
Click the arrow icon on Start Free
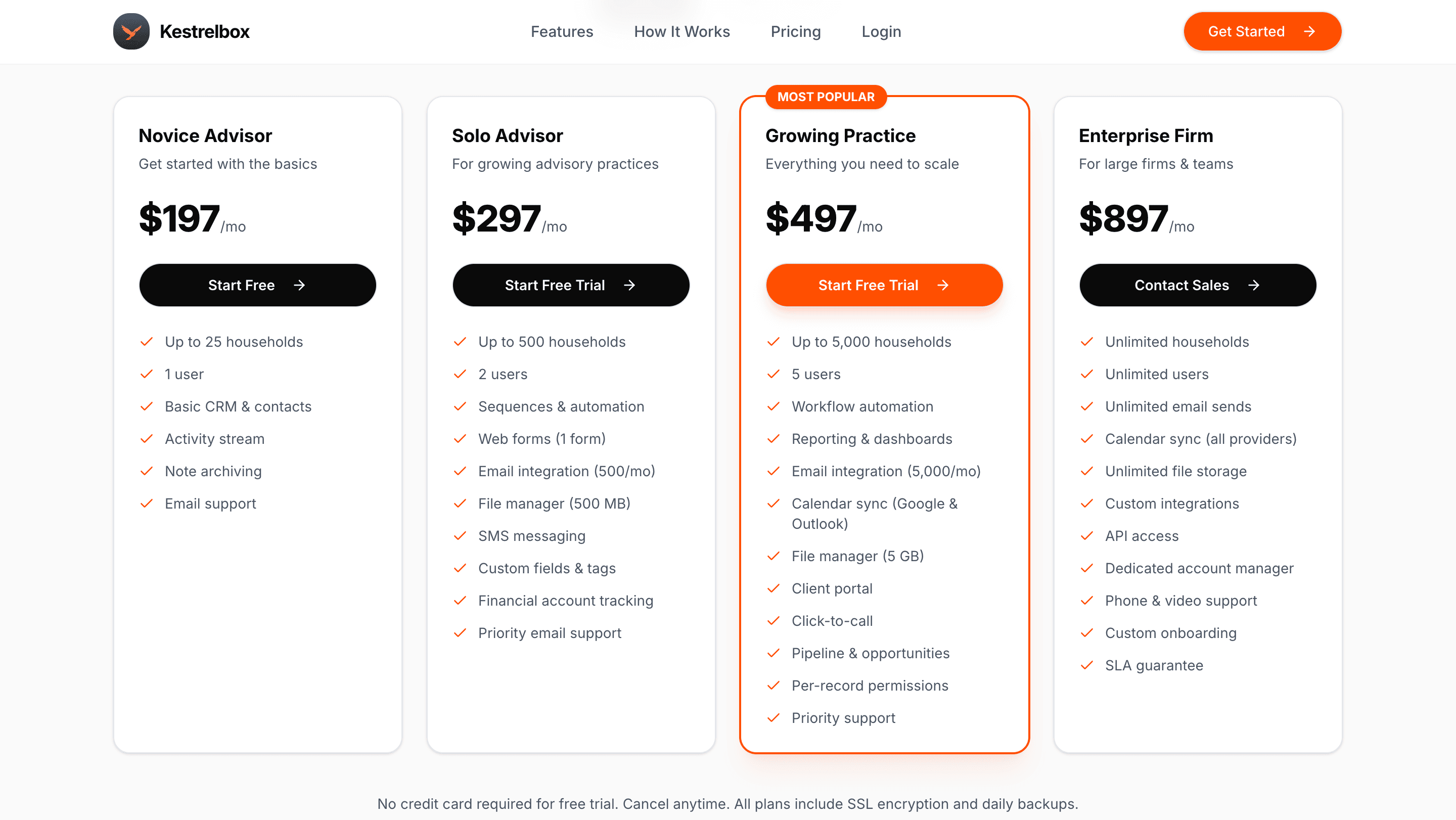[x=300, y=286]
